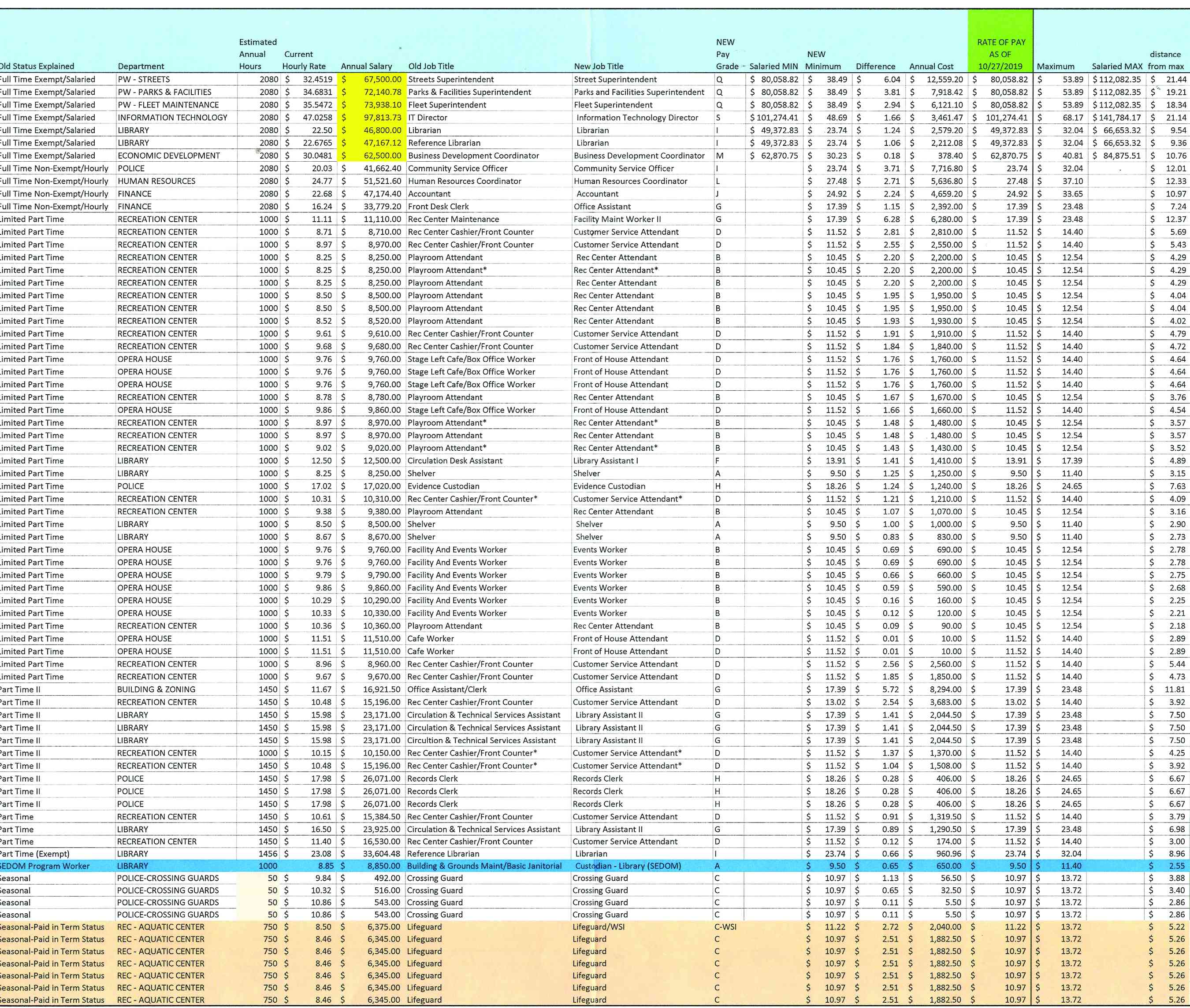Click the 'Evidence Custodian' old job title cell
1190x1008 pixels.
click(443, 486)
